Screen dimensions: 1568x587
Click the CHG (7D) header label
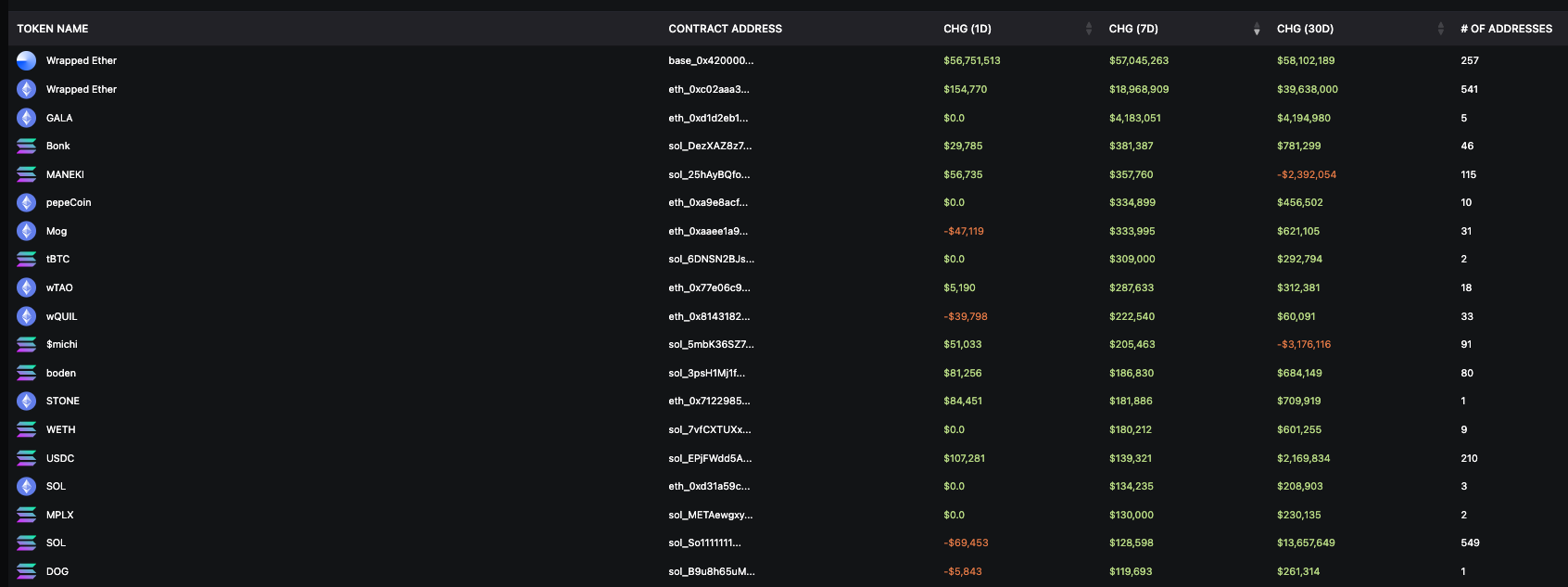point(1133,29)
